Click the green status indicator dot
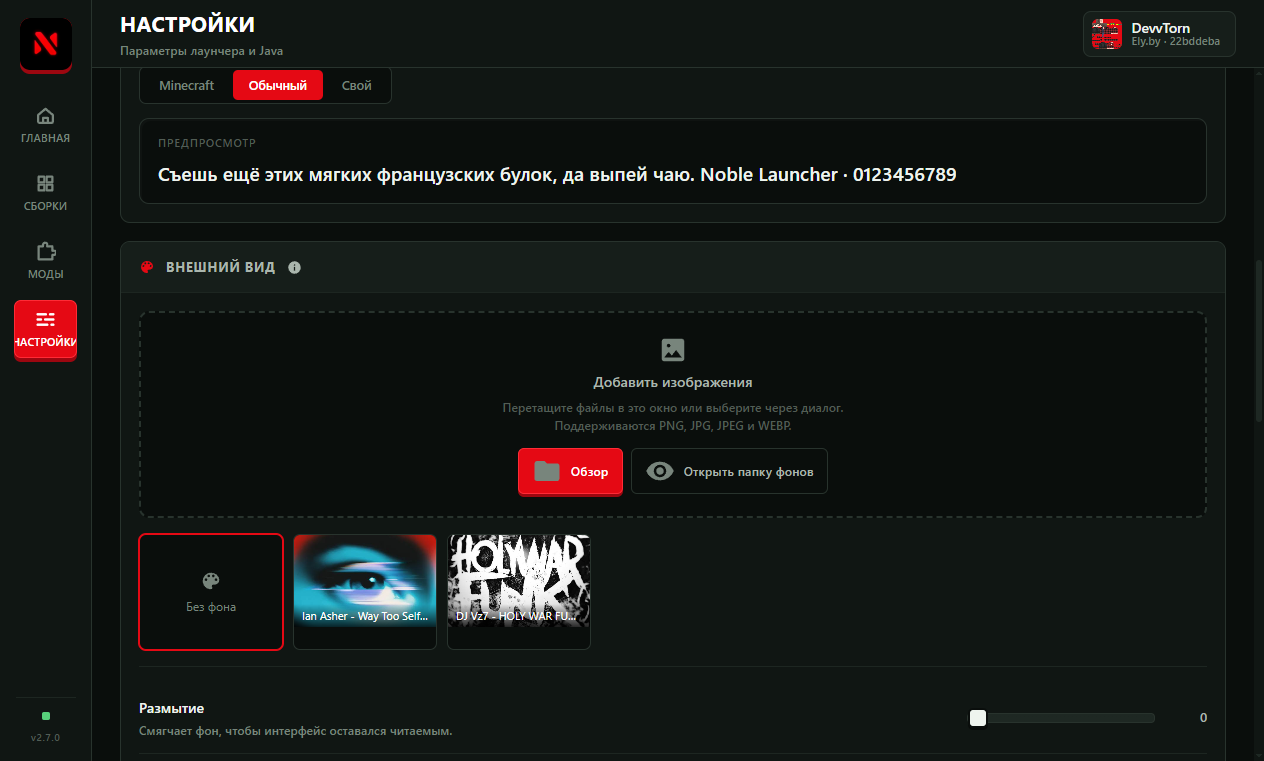Screen dimensions: 1264x761 (x=46, y=716)
